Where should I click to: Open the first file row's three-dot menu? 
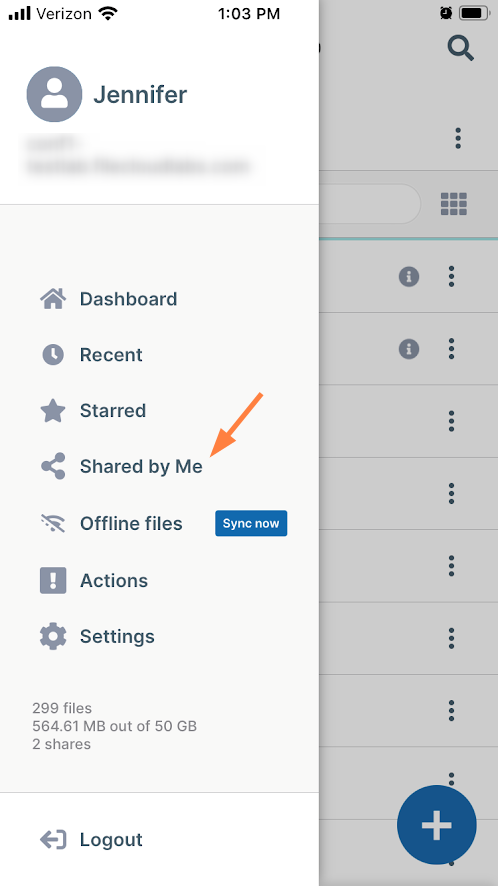451,276
